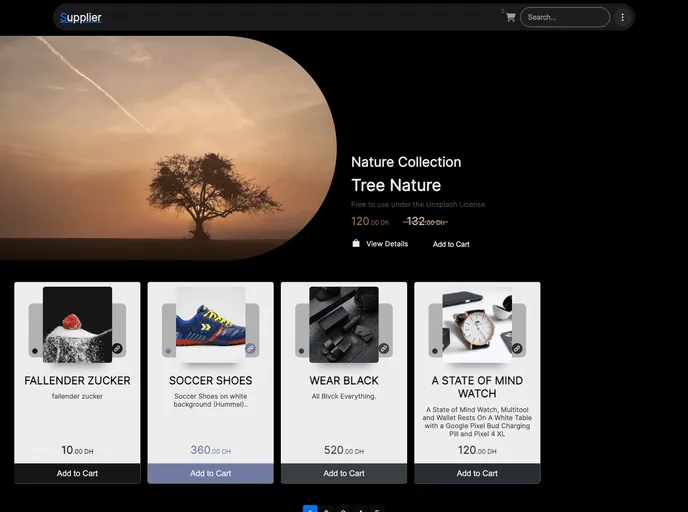Viewport: 688px width, 512px height.
Task: Add A State of Mind Watch to cart
Action: tap(477, 473)
